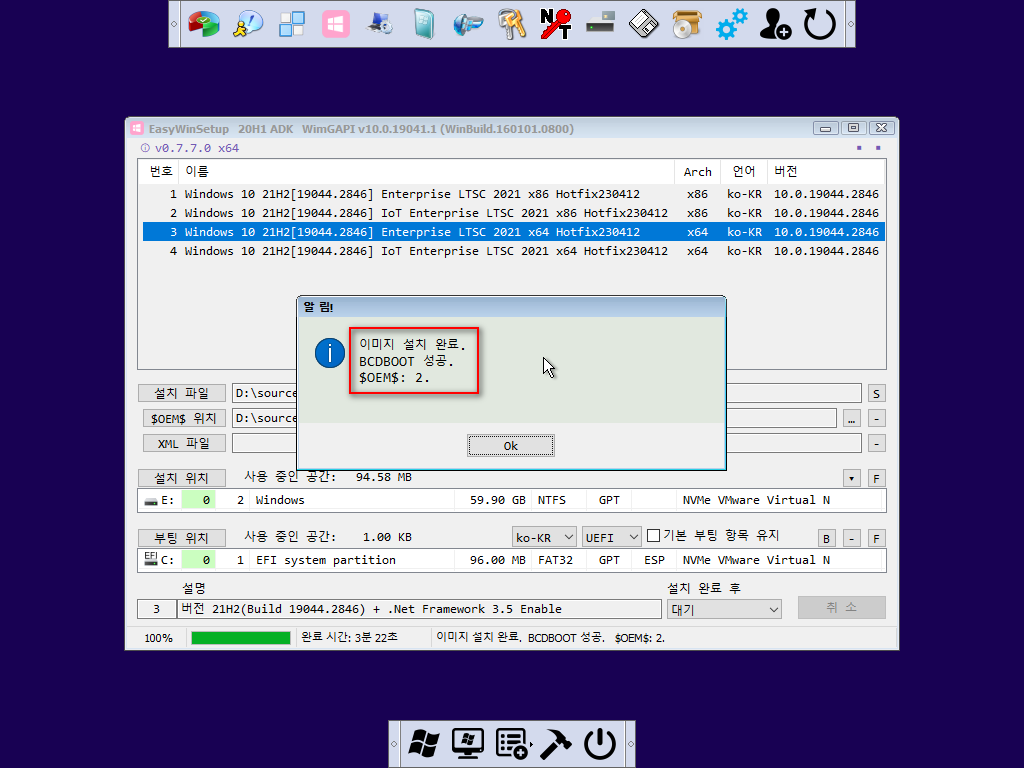1024x768 pixels.
Task: Select row 2 IoT Enterprise LTSC 2021 x86
Action: [x=514, y=213]
